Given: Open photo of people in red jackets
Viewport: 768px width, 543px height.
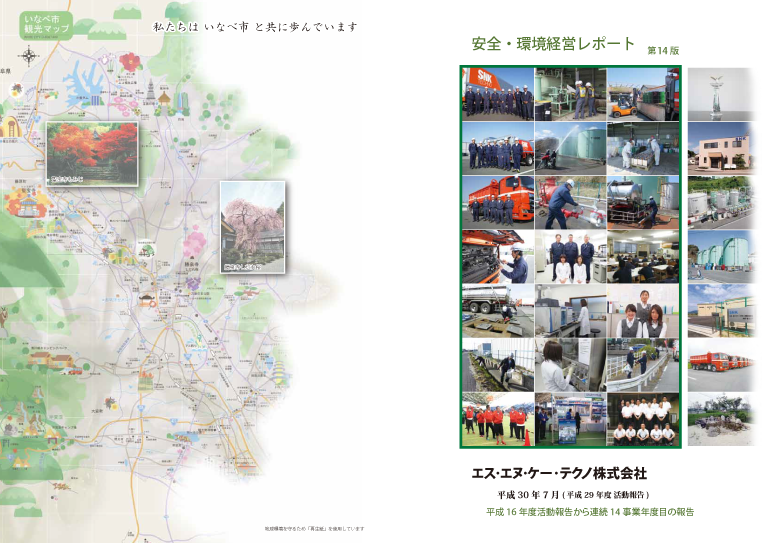Looking at the screenshot, I should (498, 420).
